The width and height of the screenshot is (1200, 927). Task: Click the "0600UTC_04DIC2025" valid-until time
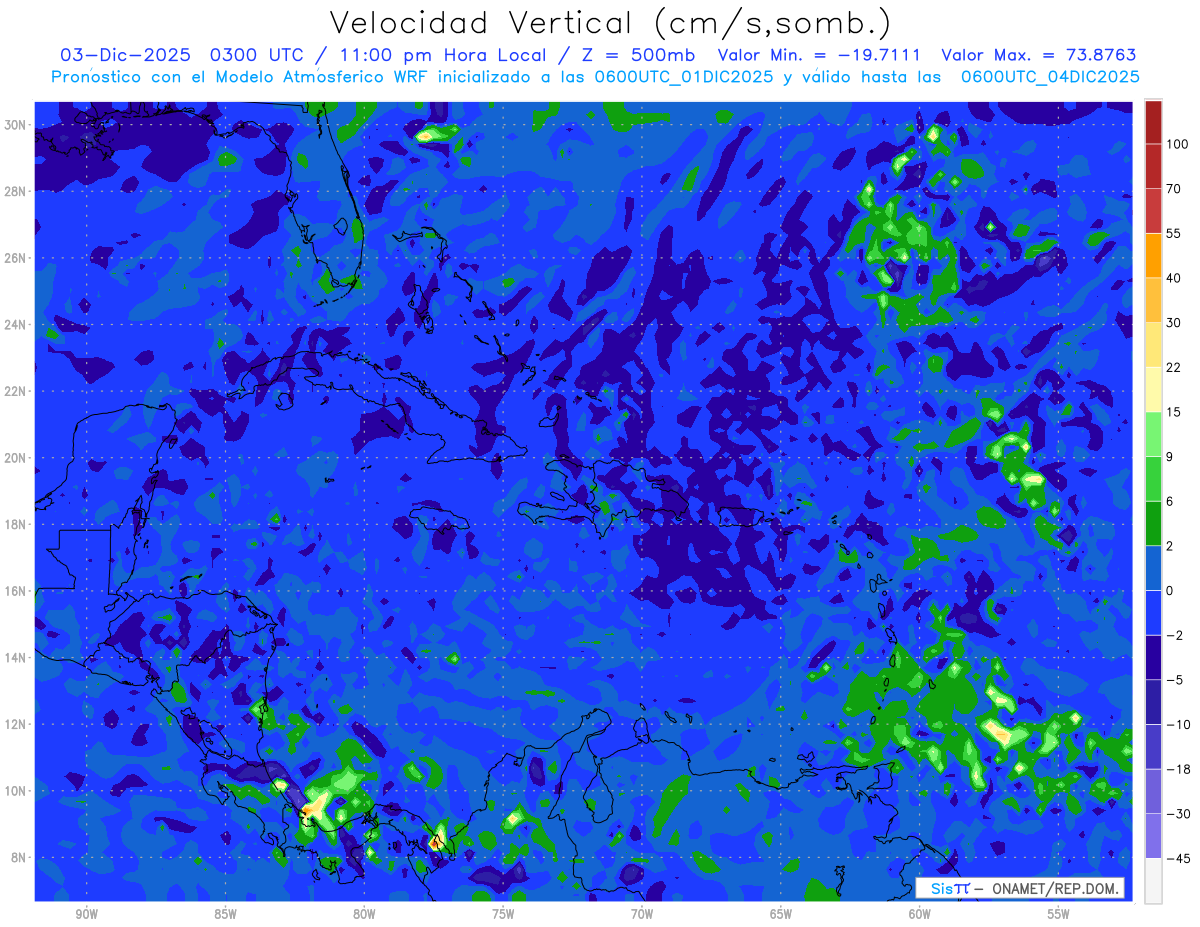[1050, 77]
